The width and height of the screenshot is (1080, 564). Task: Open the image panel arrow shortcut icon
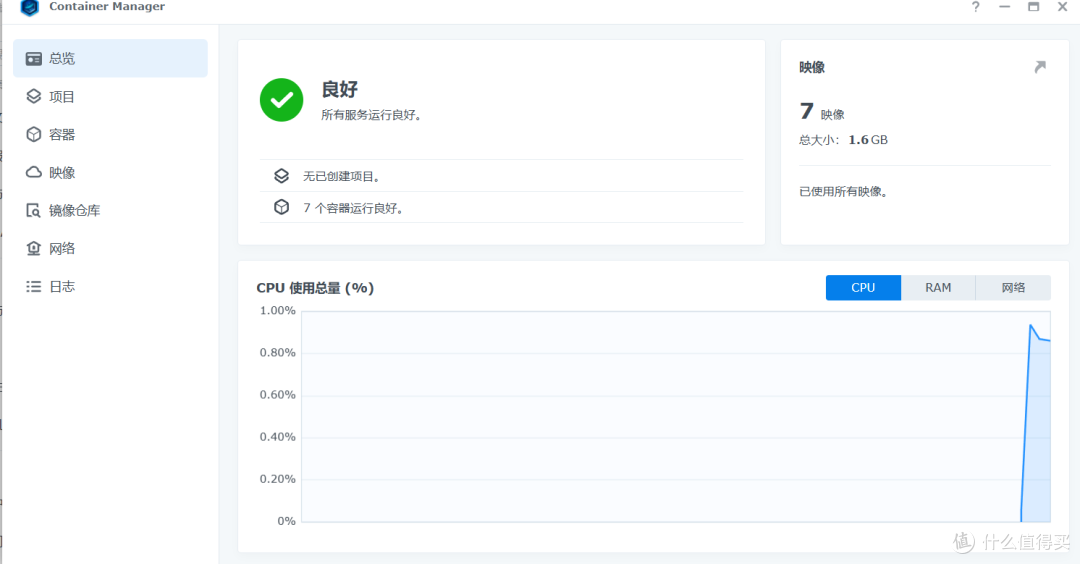pyautogui.click(x=1040, y=67)
